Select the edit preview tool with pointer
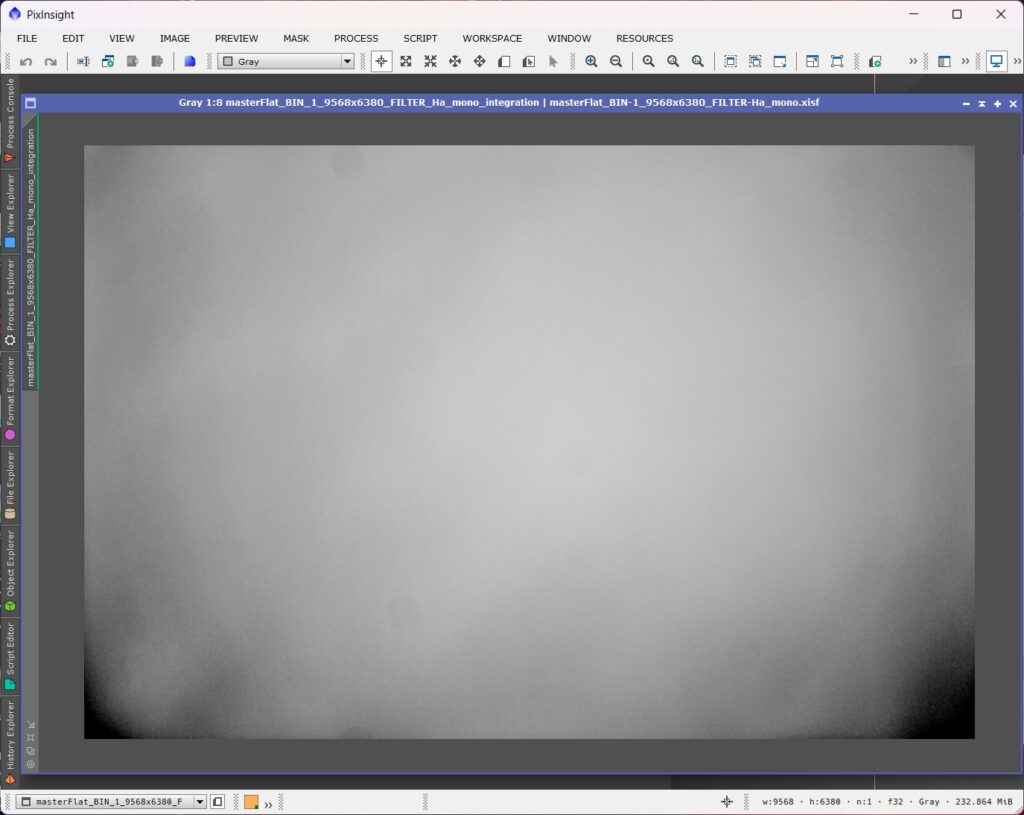Image resolution: width=1024 pixels, height=815 pixels. (528, 61)
